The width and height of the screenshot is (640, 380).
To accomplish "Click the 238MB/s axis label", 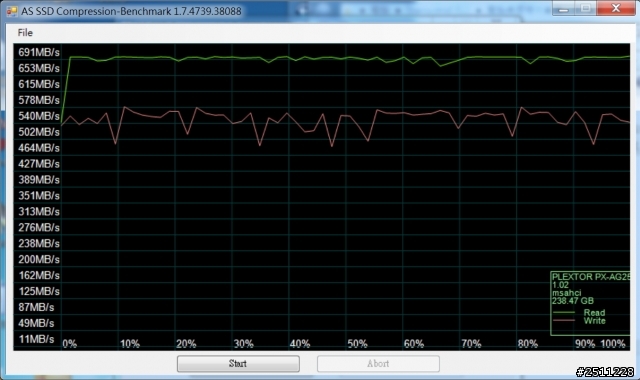I will tap(39, 243).
